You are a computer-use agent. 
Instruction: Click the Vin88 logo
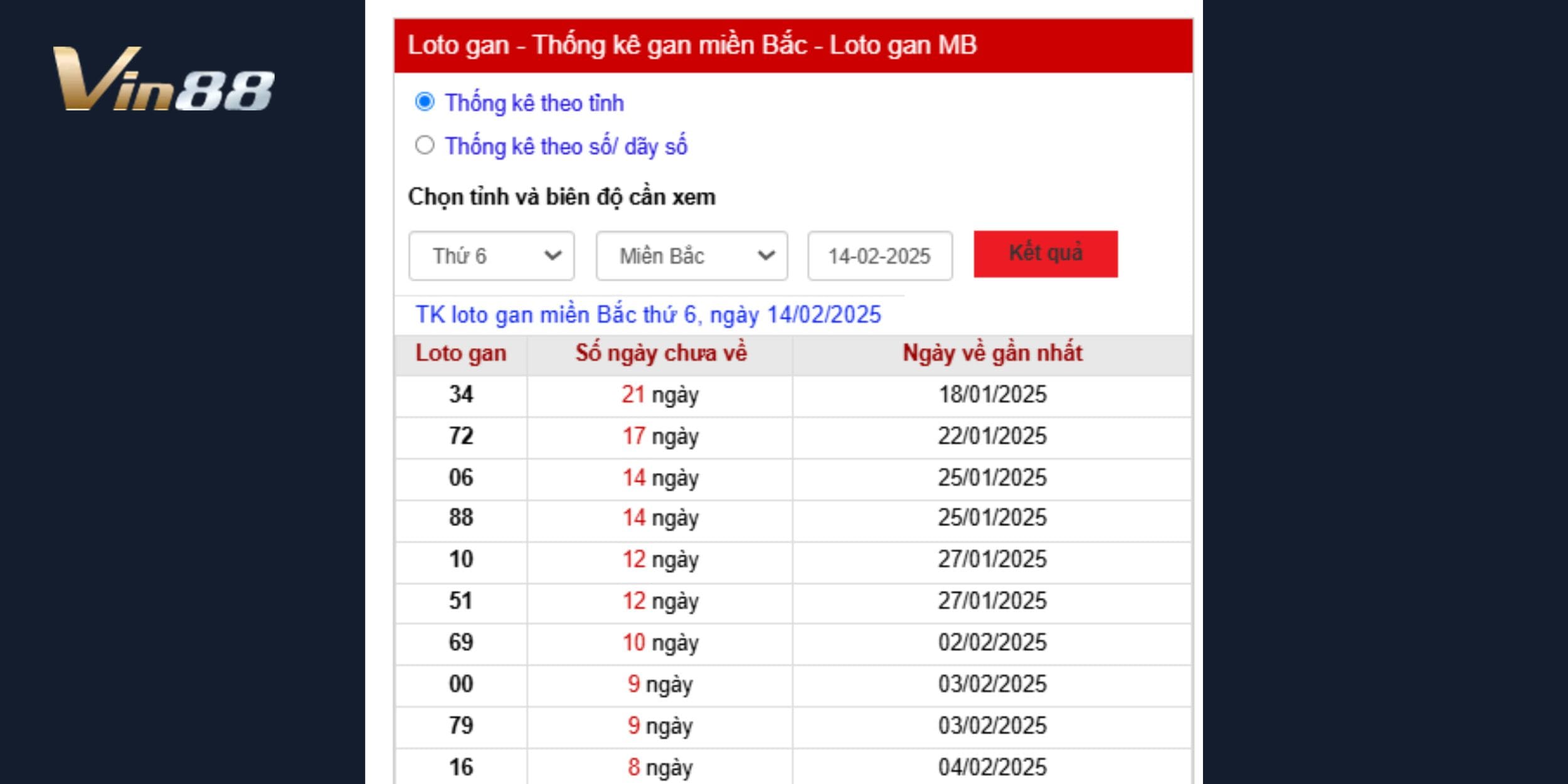pyautogui.click(x=164, y=79)
